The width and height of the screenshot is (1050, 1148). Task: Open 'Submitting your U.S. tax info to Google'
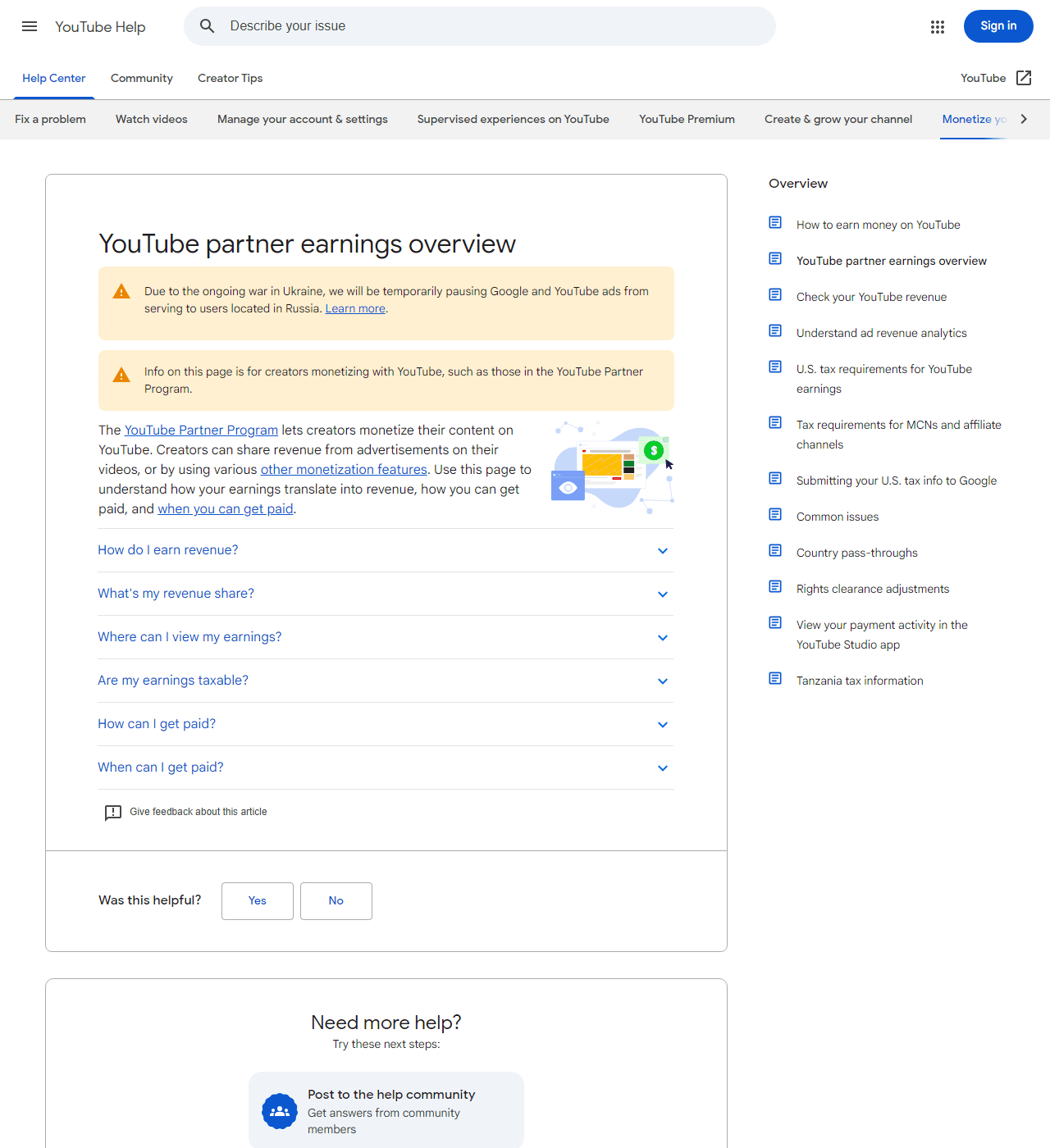897,481
